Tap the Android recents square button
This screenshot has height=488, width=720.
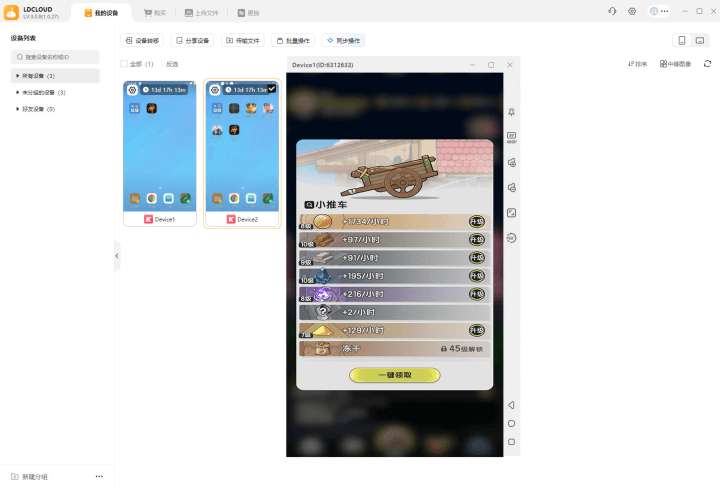click(511, 442)
